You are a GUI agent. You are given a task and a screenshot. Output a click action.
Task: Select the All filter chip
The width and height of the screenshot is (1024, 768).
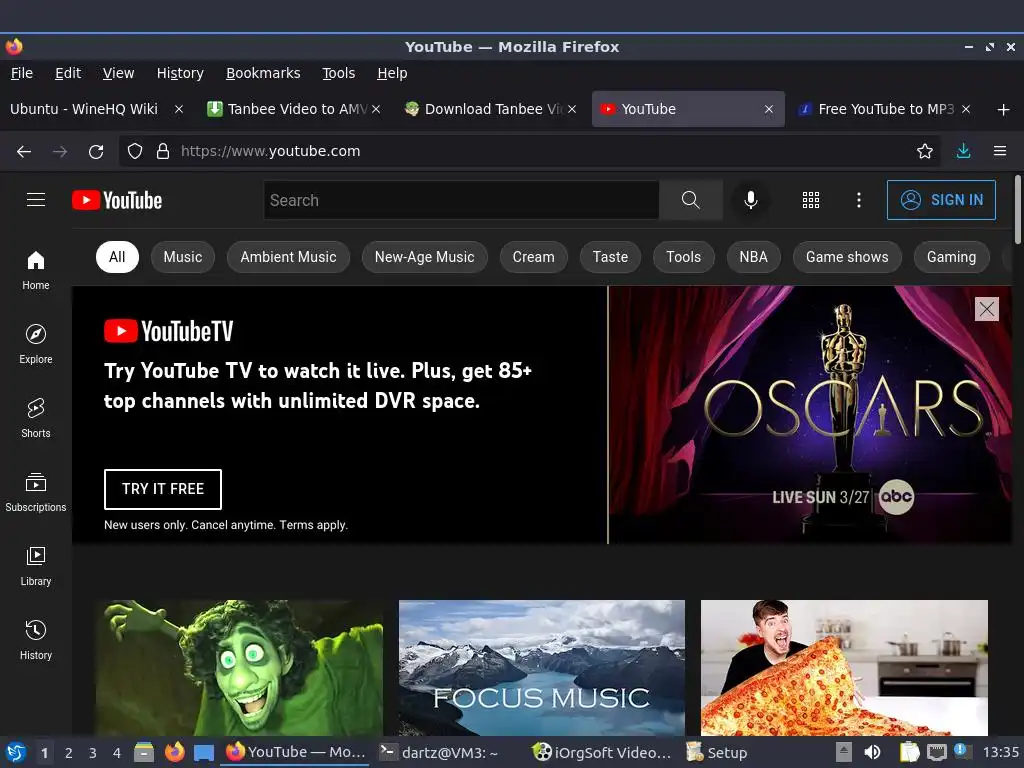point(117,257)
